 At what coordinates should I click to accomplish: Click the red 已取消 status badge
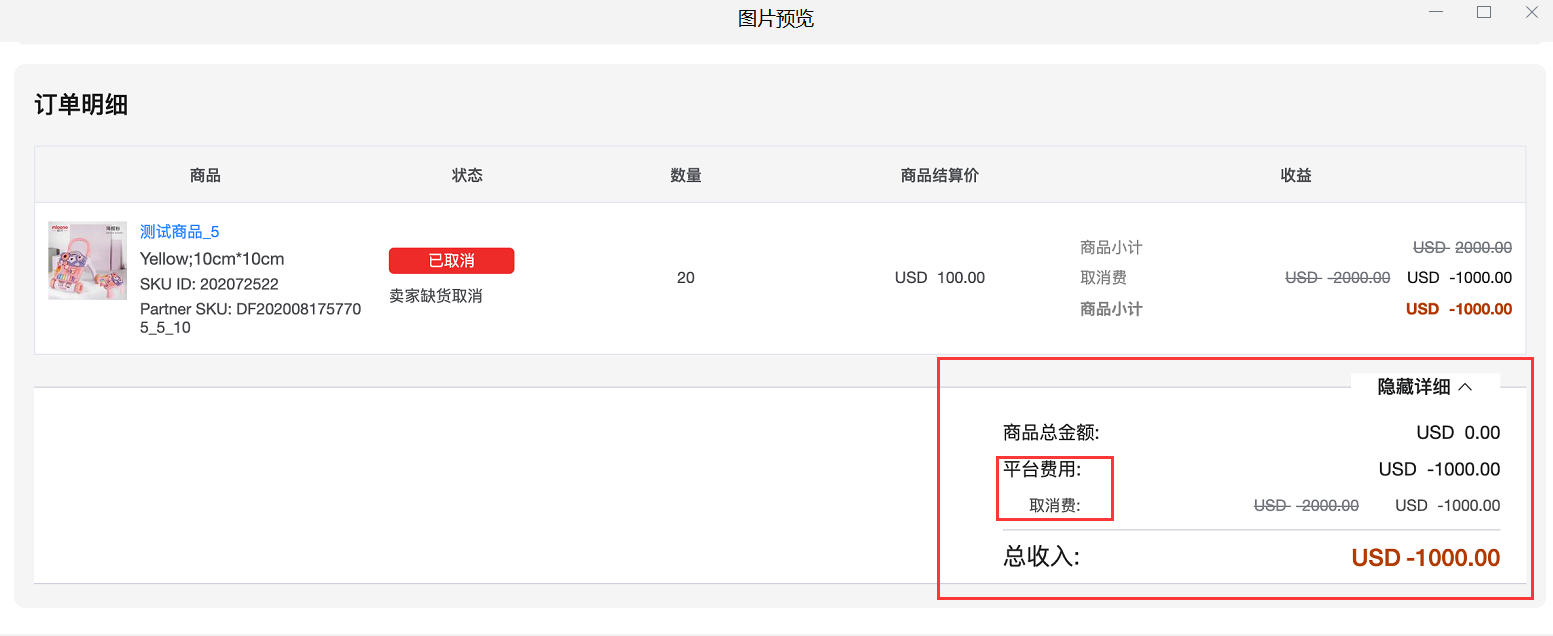451,260
